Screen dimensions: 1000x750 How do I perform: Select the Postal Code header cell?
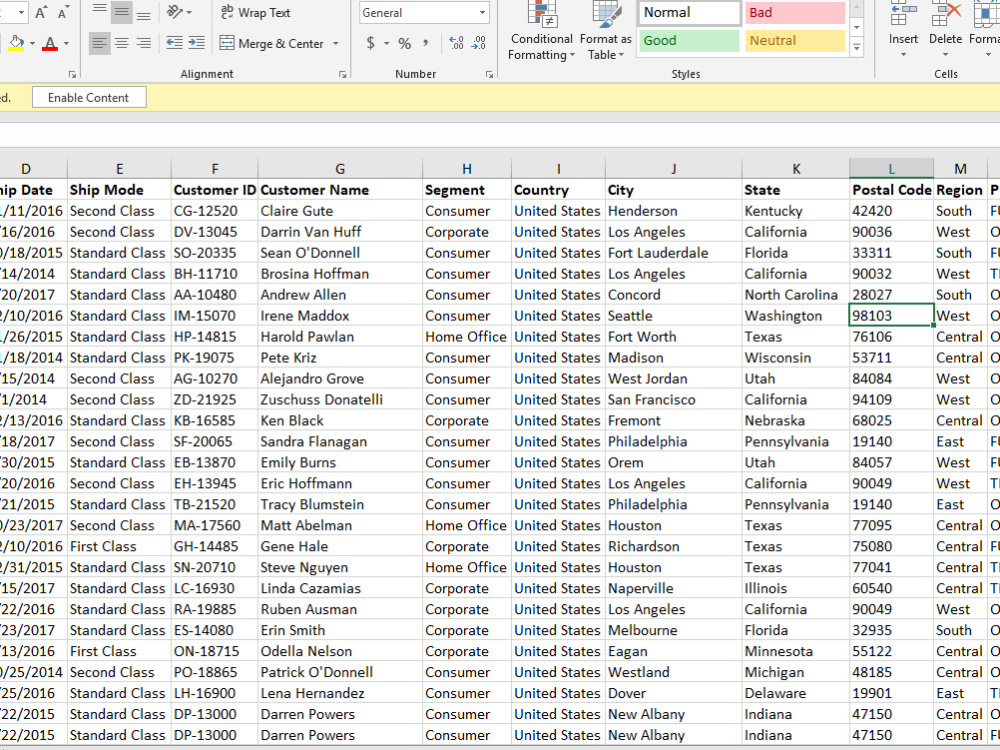click(x=891, y=190)
